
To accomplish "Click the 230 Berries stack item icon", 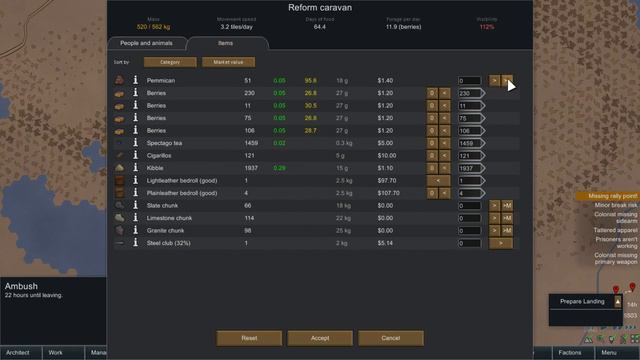I will pyautogui.click(x=119, y=94).
